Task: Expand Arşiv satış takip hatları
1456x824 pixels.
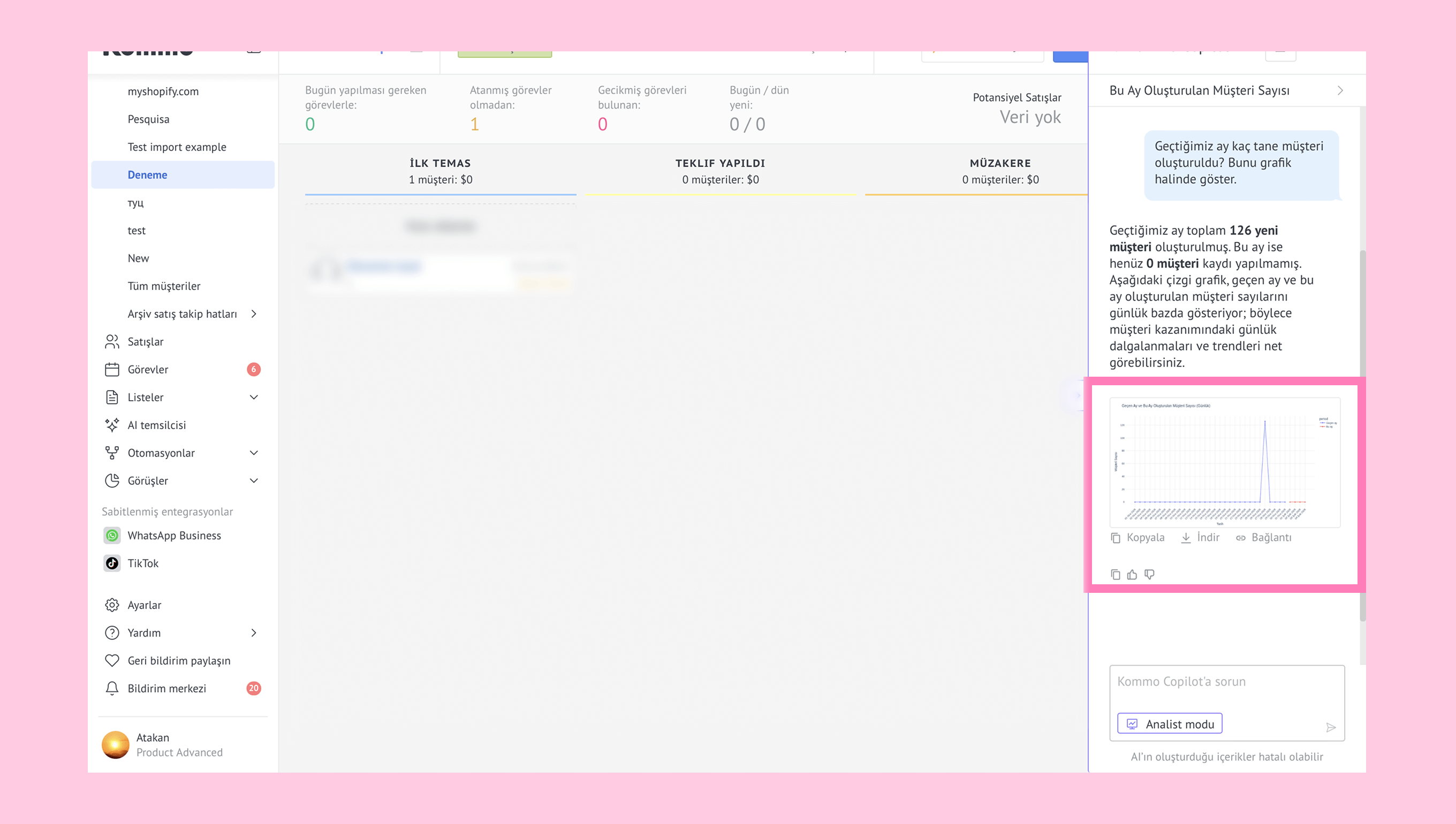Action: (x=254, y=314)
